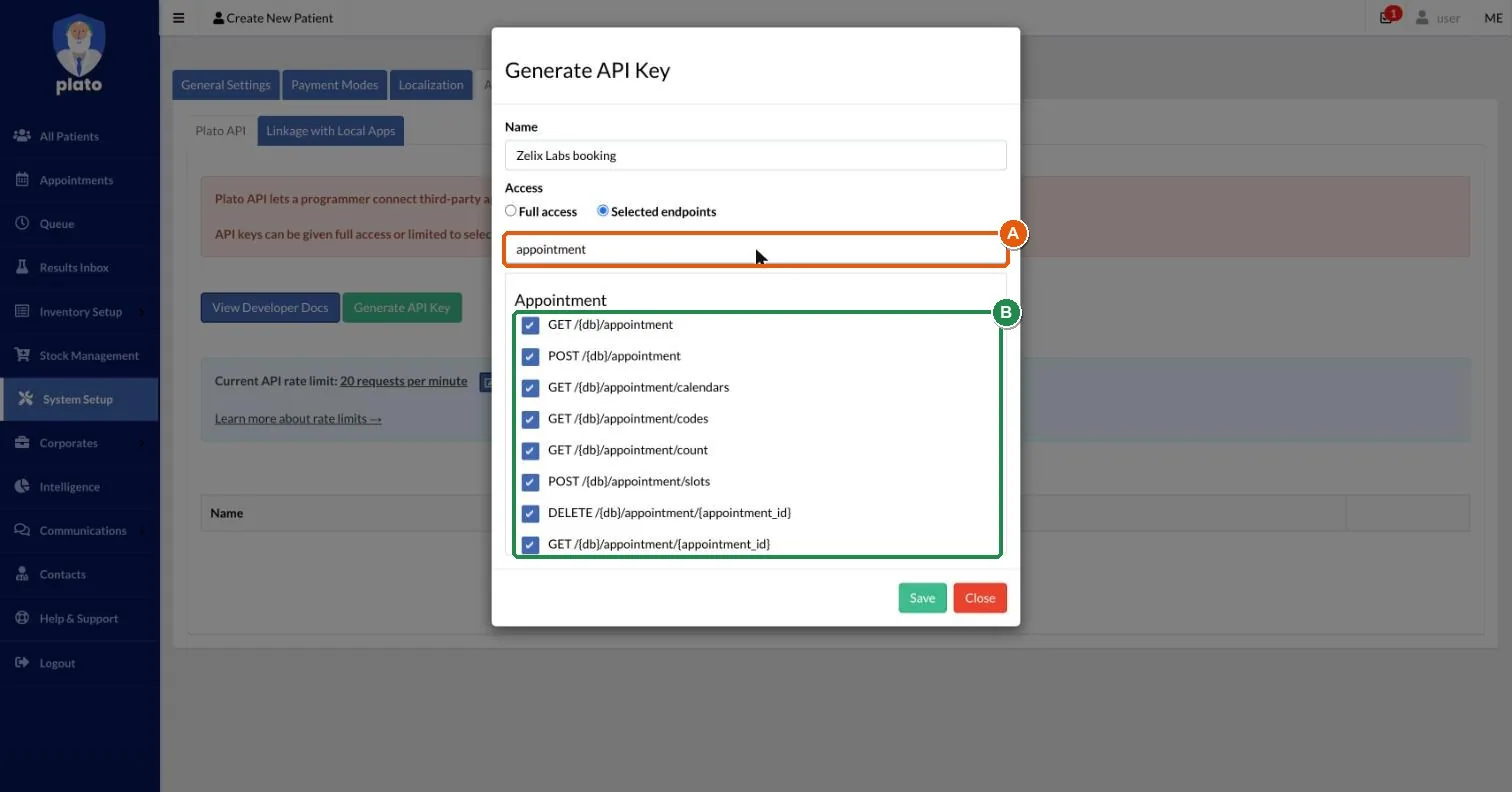Click the Results Inbox flask icon

point(22,267)
